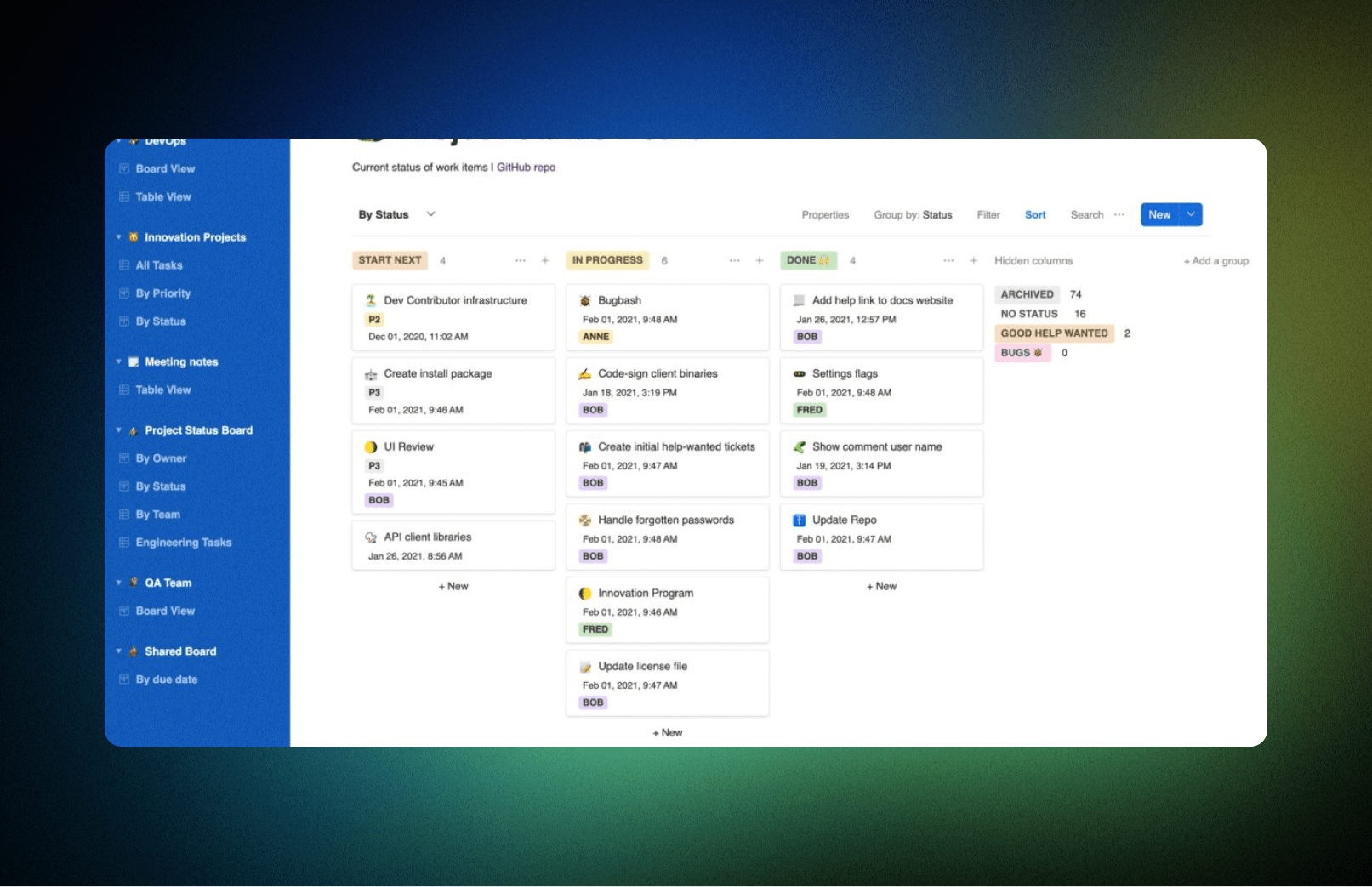1372x887 pixels.
Task: Click board icon beside By Owner
Action: click(x=124, y=458)
